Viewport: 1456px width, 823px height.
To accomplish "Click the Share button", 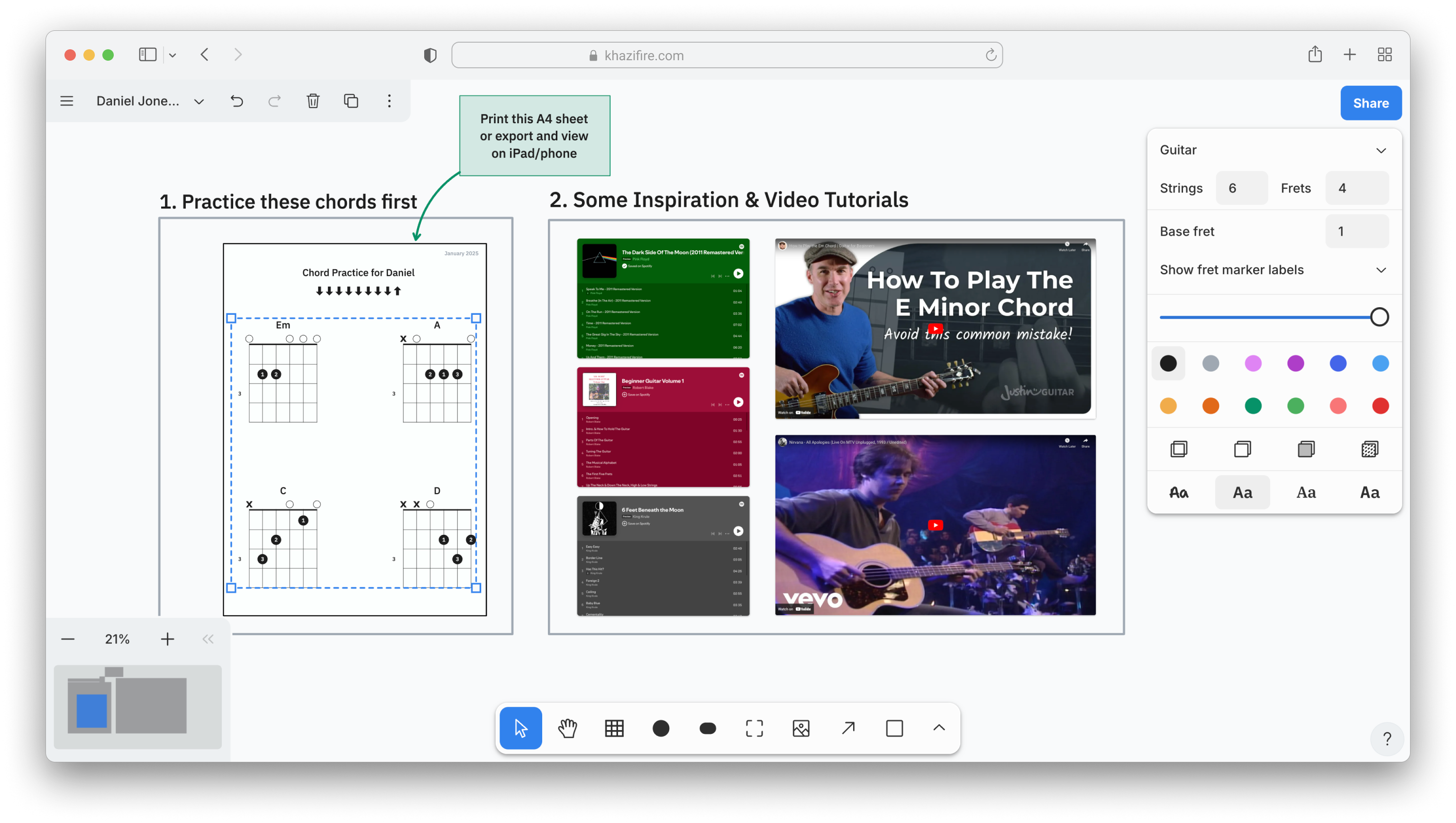I will point(1371,103).
